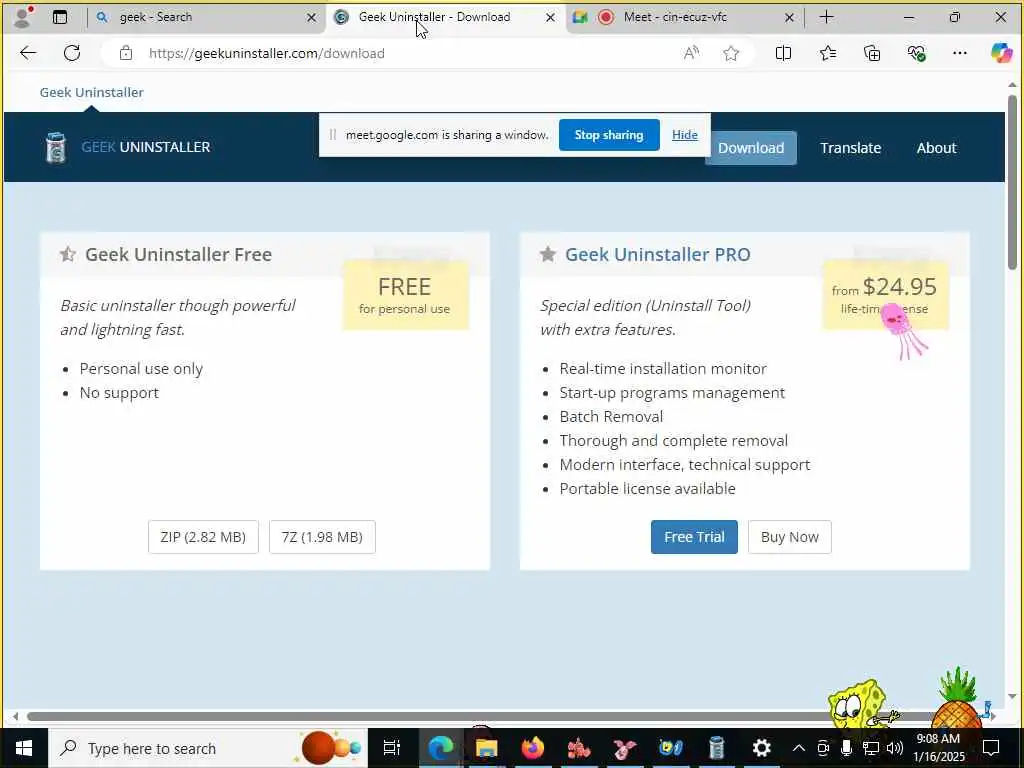Download the 7Z (1.98 MB) package
Image resolution: width=1024 pixels, height=768 pixels.
pyautogui.click(x=322, y=537)
